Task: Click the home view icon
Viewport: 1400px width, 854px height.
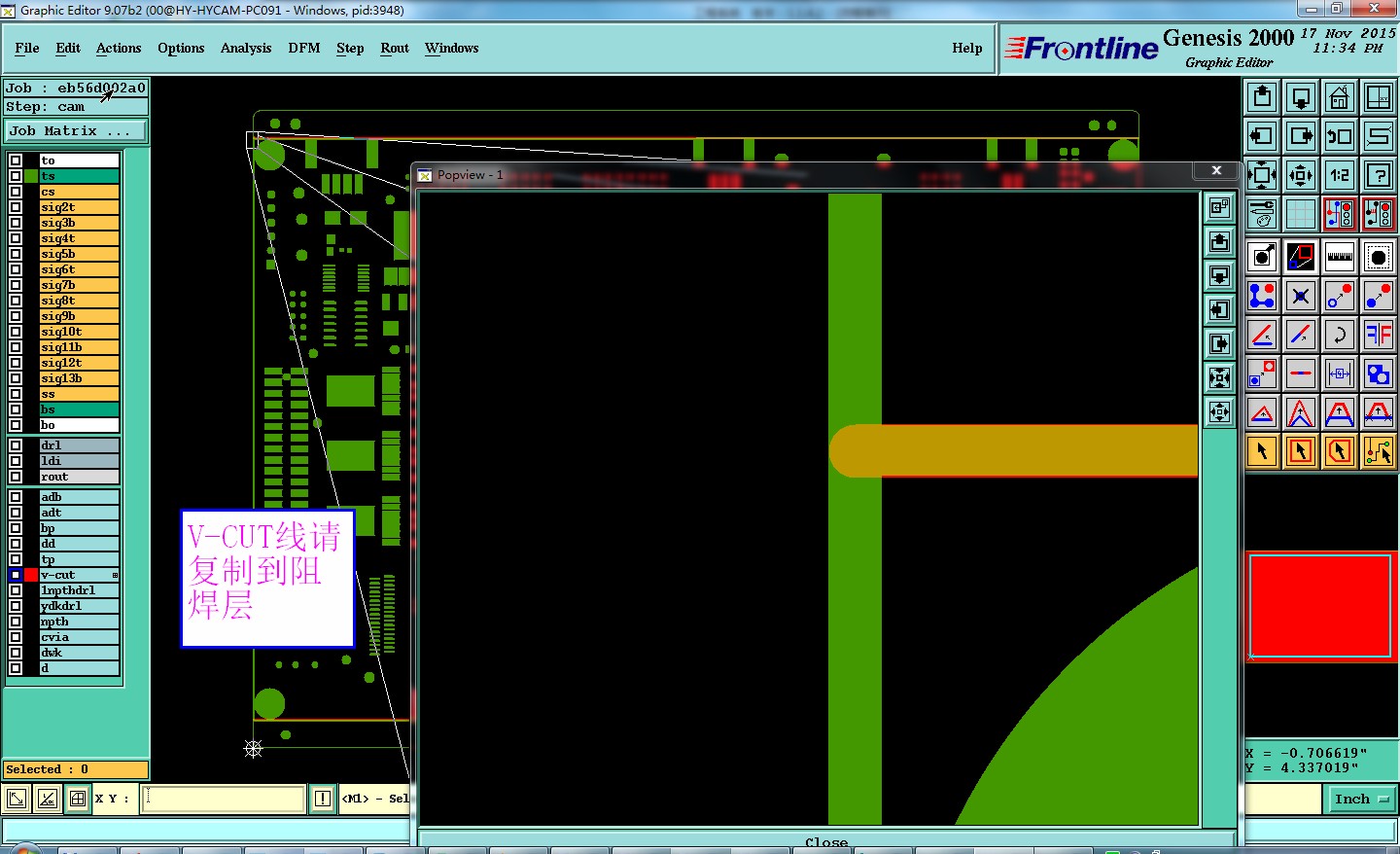Action: (1340, 97)
